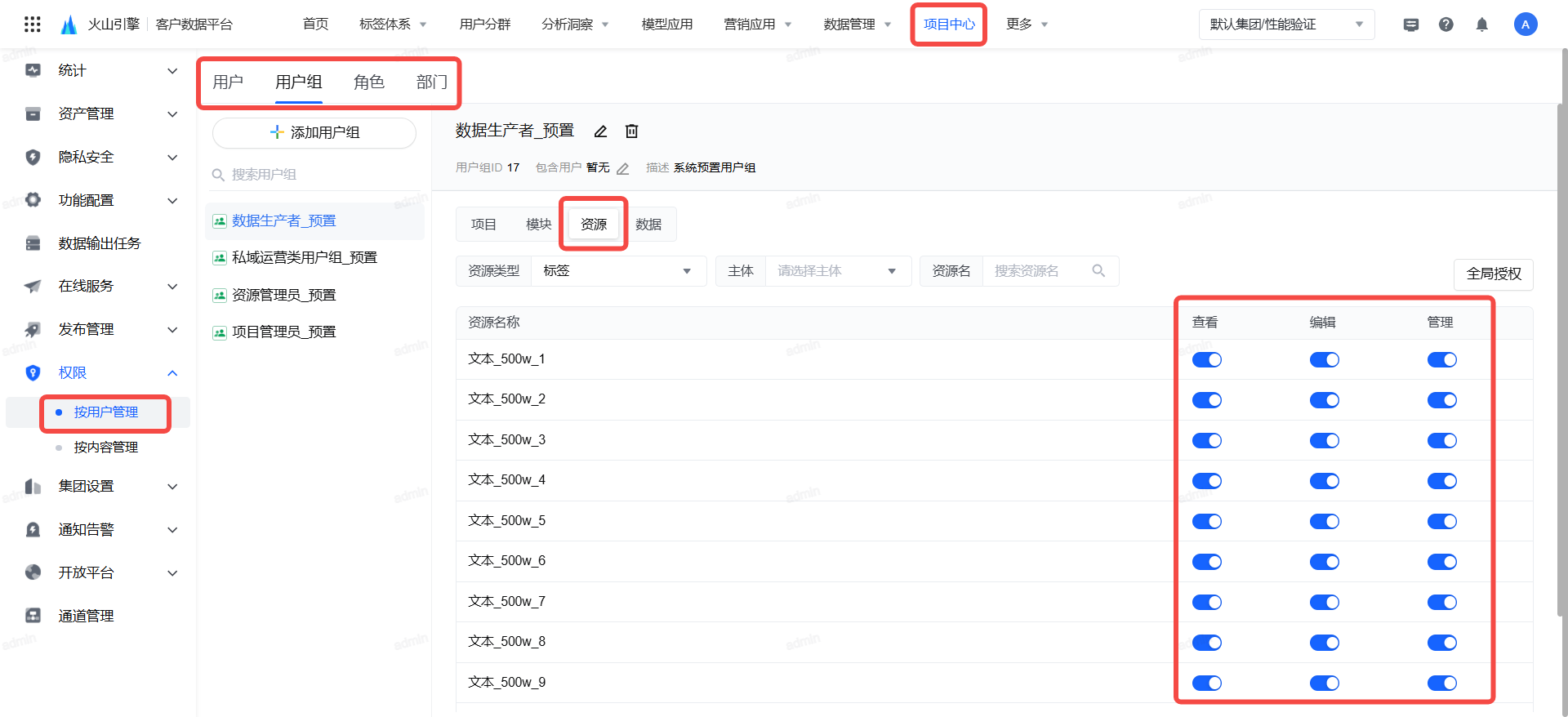Click the 搜索用户组 search field
This screenshot has width=1568, height=717.
pyautogui.click(x=314, y=175)
